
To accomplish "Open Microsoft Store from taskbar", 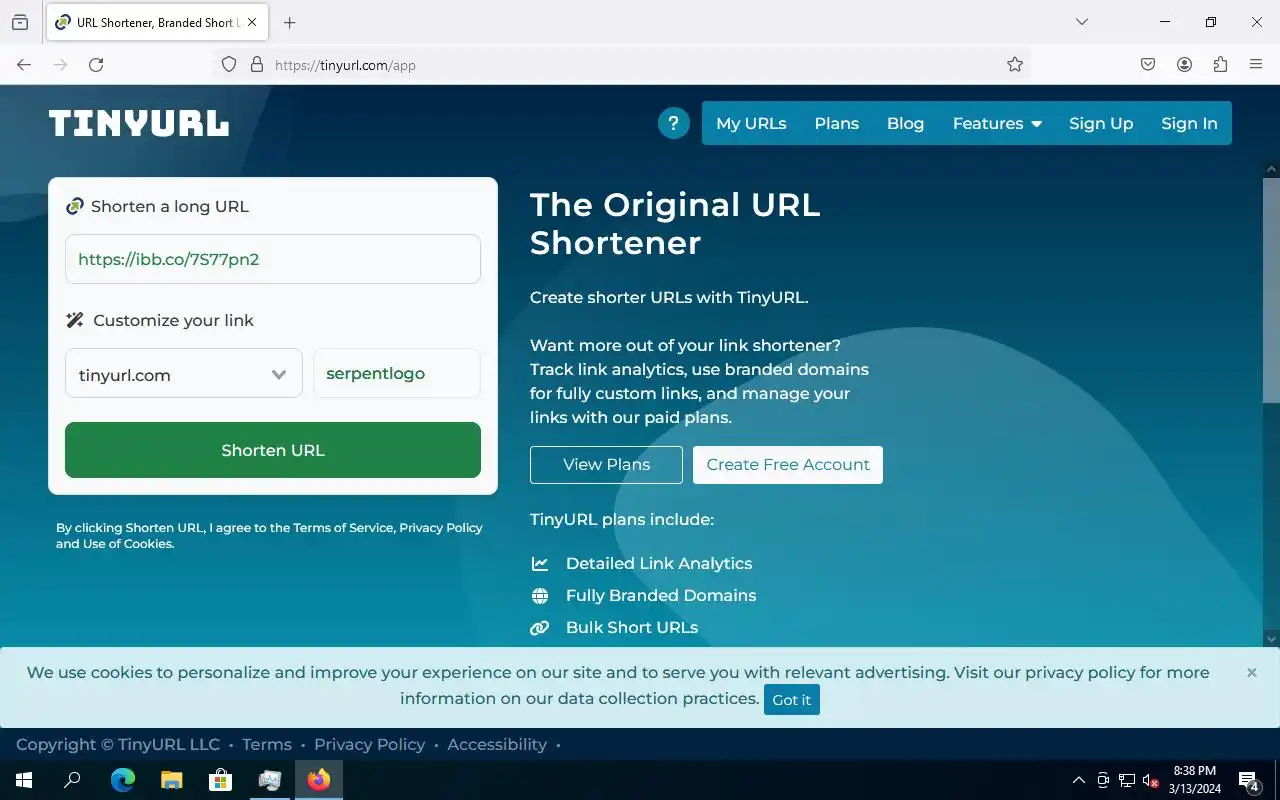I will [x=220, y=780].
